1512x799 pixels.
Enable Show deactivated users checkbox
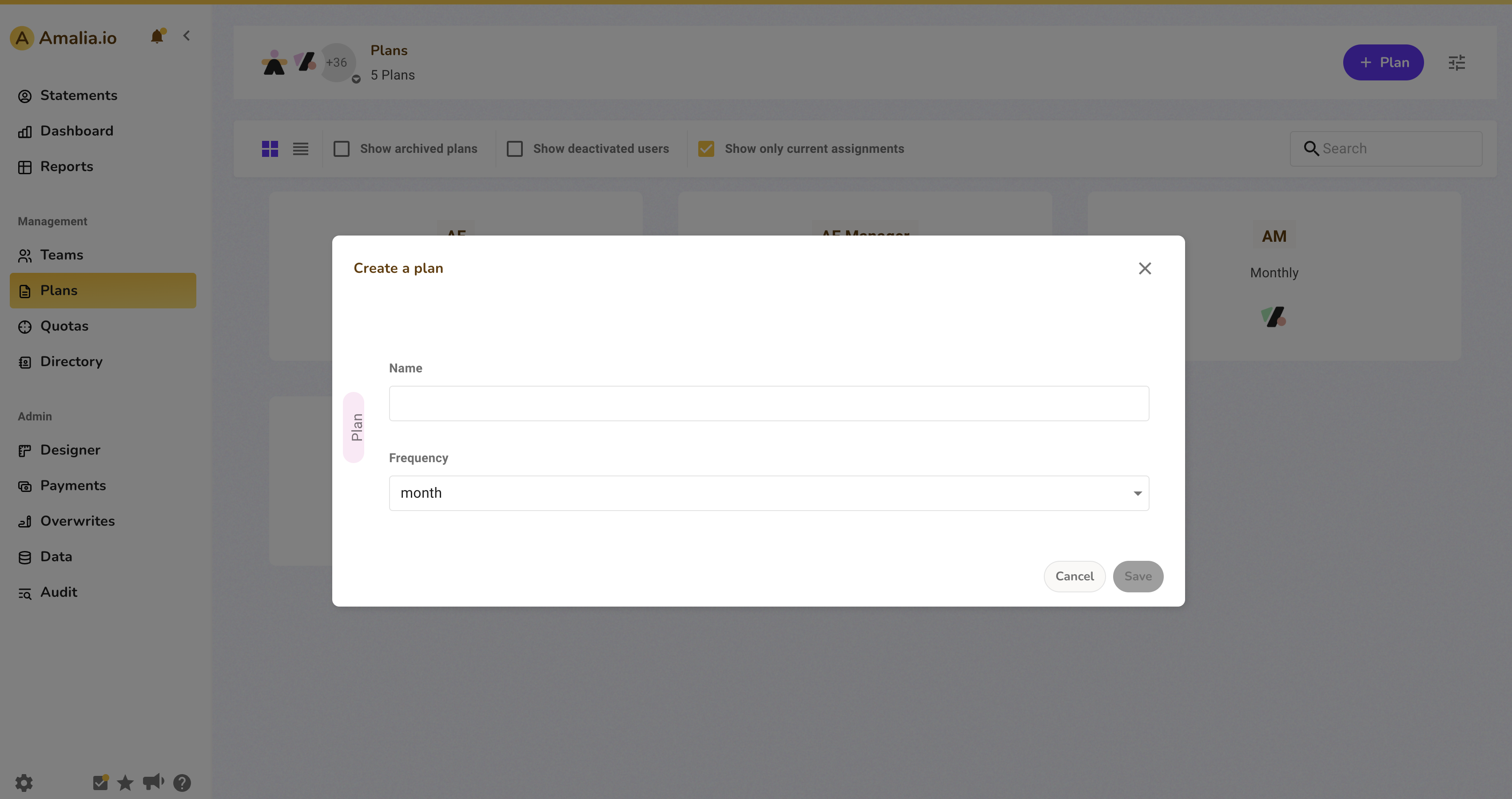pyautogui.click(x=515, y=149)
